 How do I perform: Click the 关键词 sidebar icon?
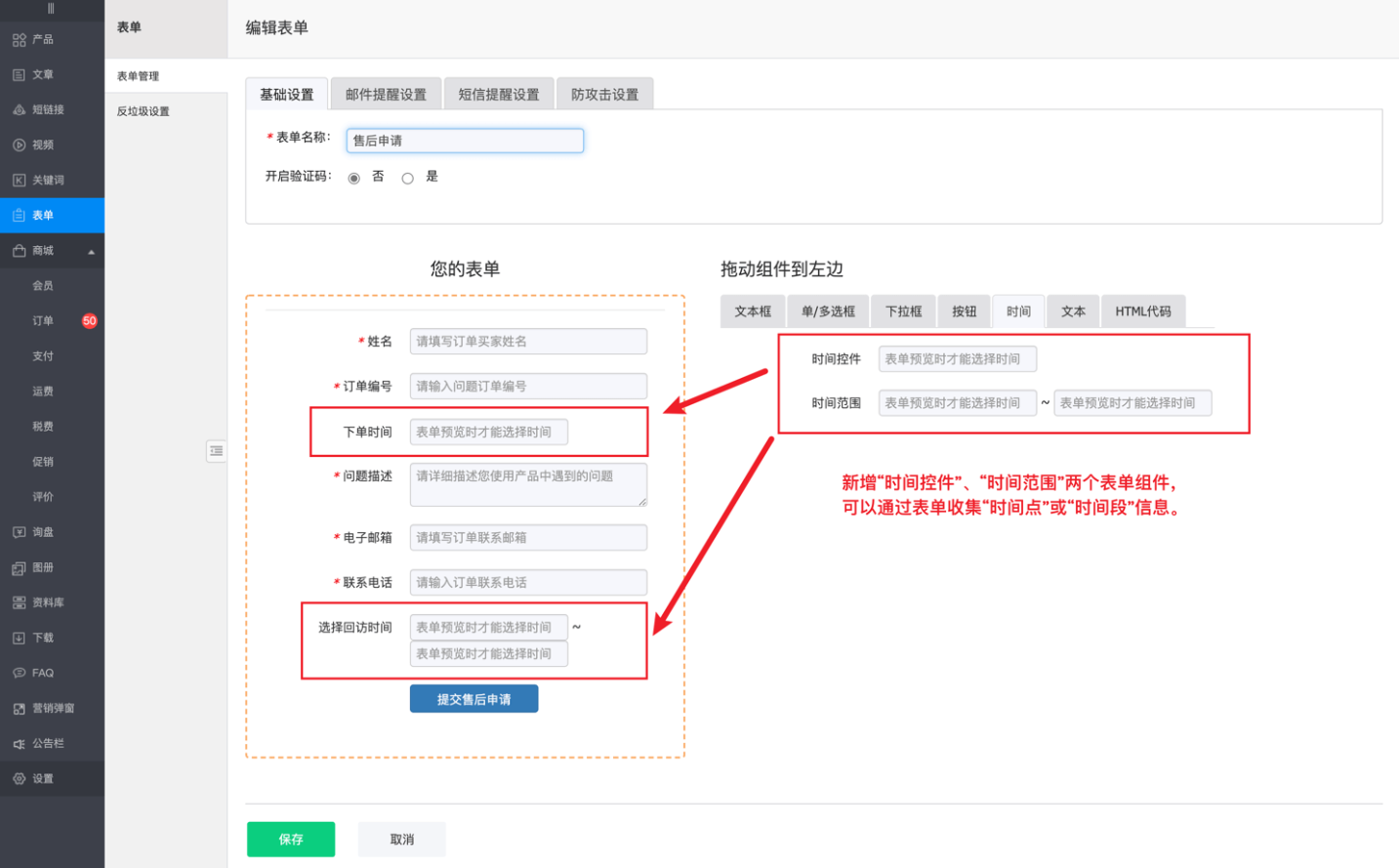pos(19,181)
